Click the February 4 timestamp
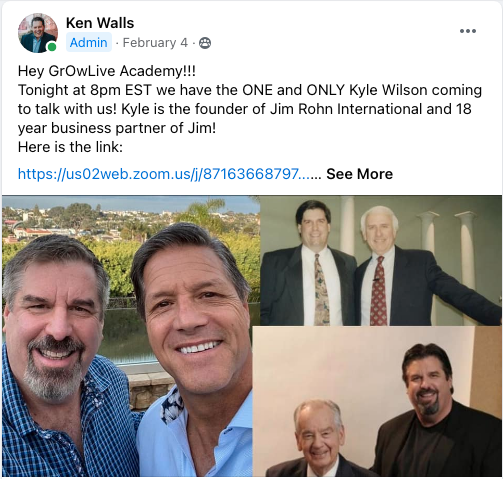 tap(155, 43)
